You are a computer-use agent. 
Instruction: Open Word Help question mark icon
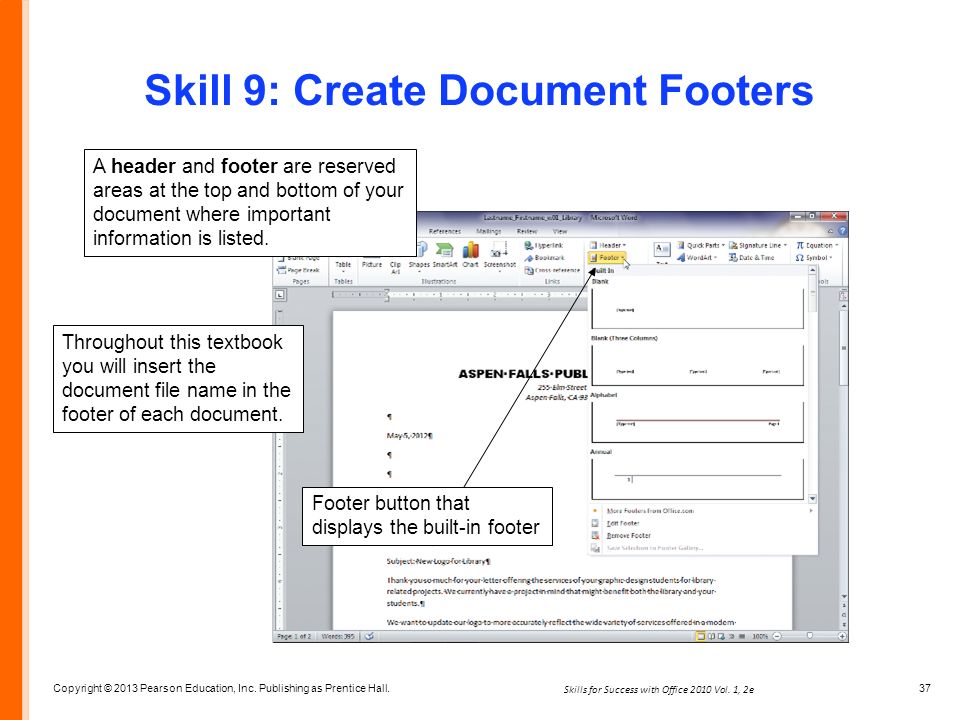[x=842, y=231]
